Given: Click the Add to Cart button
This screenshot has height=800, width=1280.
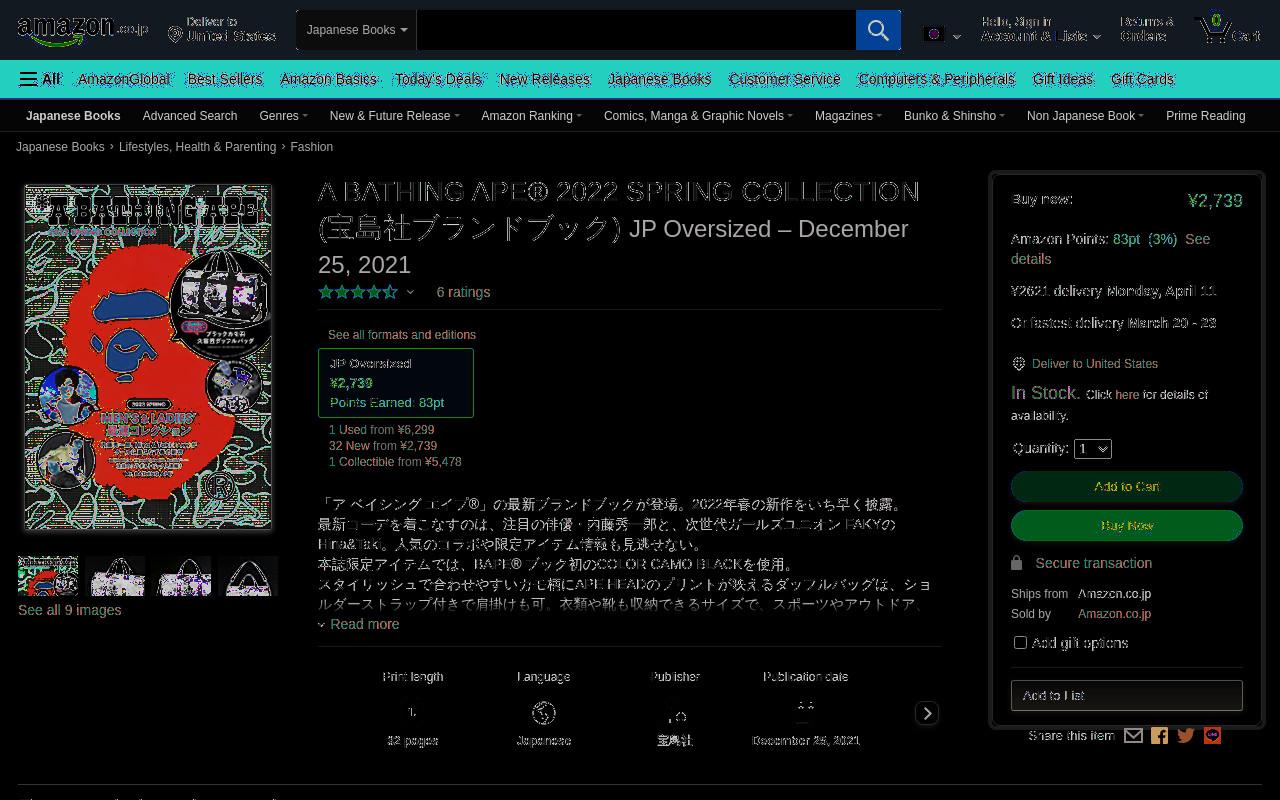Looking at the screenshot, I should [1127, 486].
